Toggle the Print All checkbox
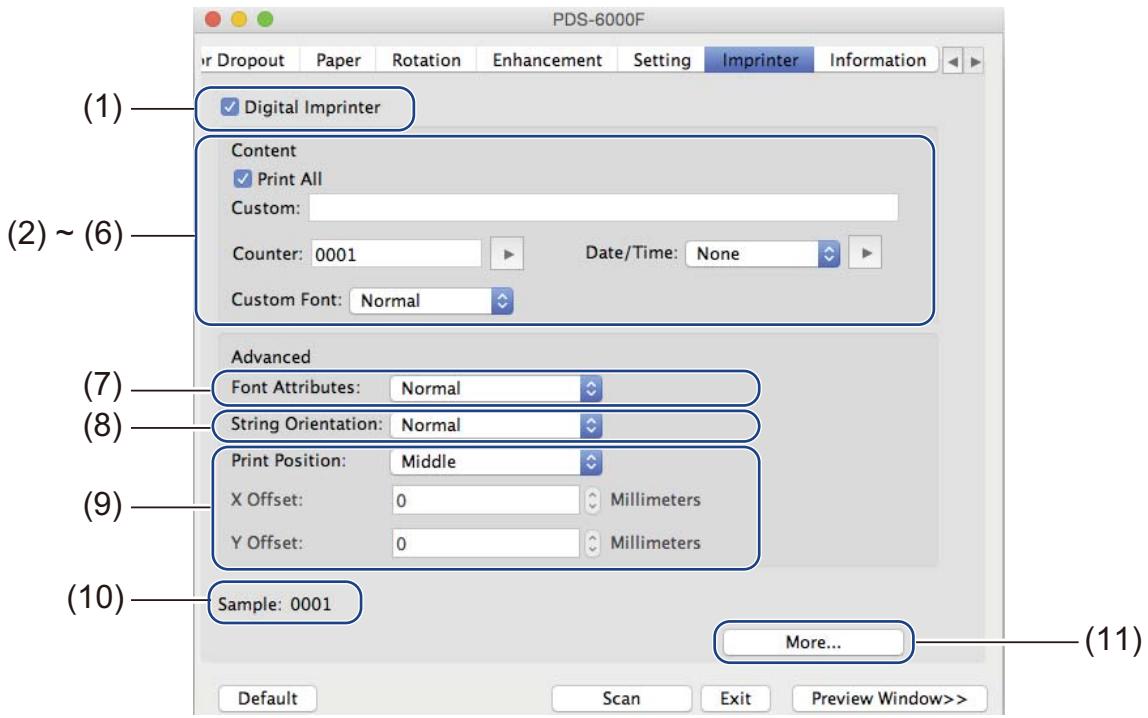1148x718 pixels. [x=242, y=179]
